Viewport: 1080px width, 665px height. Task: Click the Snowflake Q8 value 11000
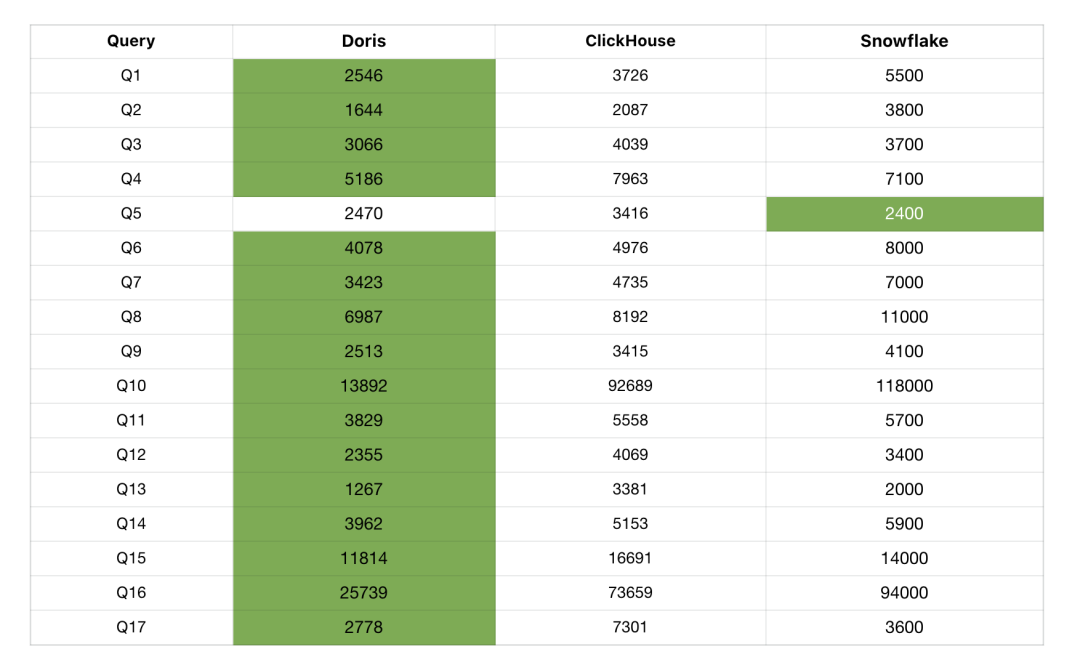904,317
